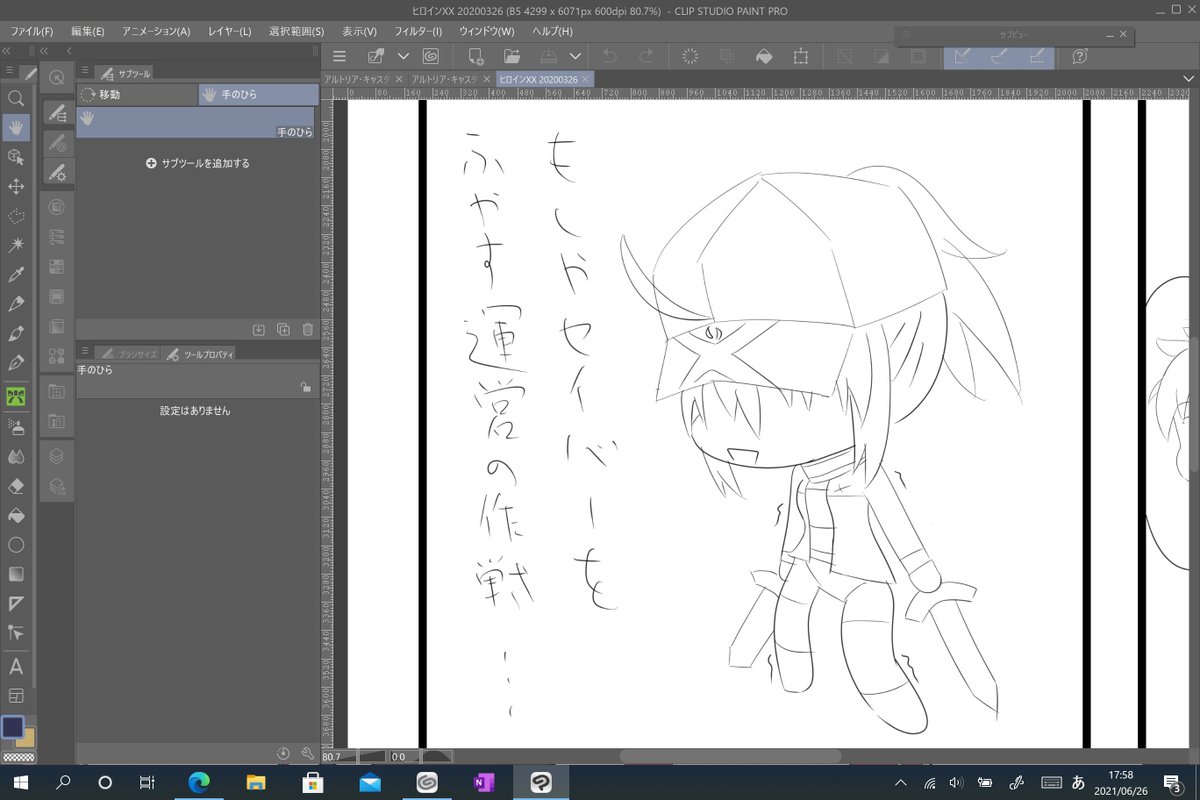Click サブツールを追加する button
Image resolution: width=1200 pixels, height=800 pixels.
point(197,162)
